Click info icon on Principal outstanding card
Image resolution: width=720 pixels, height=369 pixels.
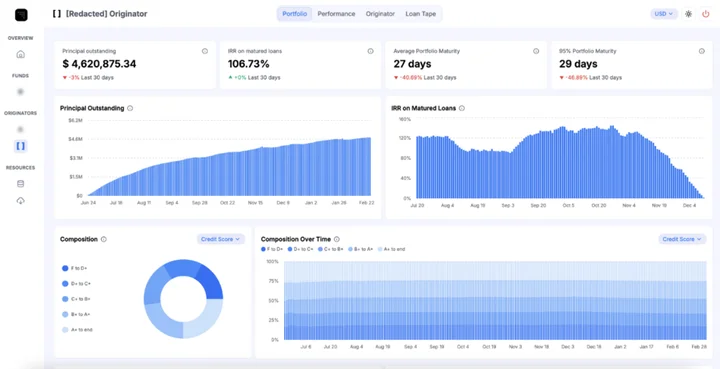pos(205,51)
